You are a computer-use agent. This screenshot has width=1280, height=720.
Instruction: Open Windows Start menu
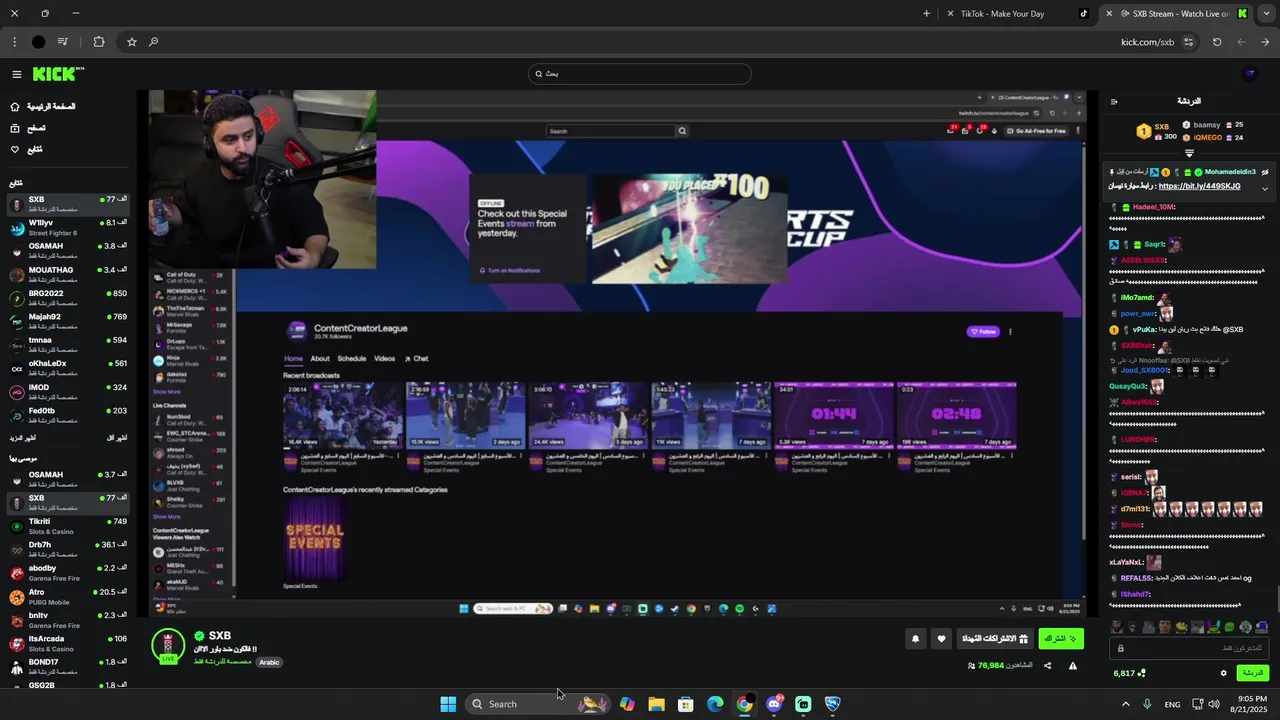pos(448,704)
